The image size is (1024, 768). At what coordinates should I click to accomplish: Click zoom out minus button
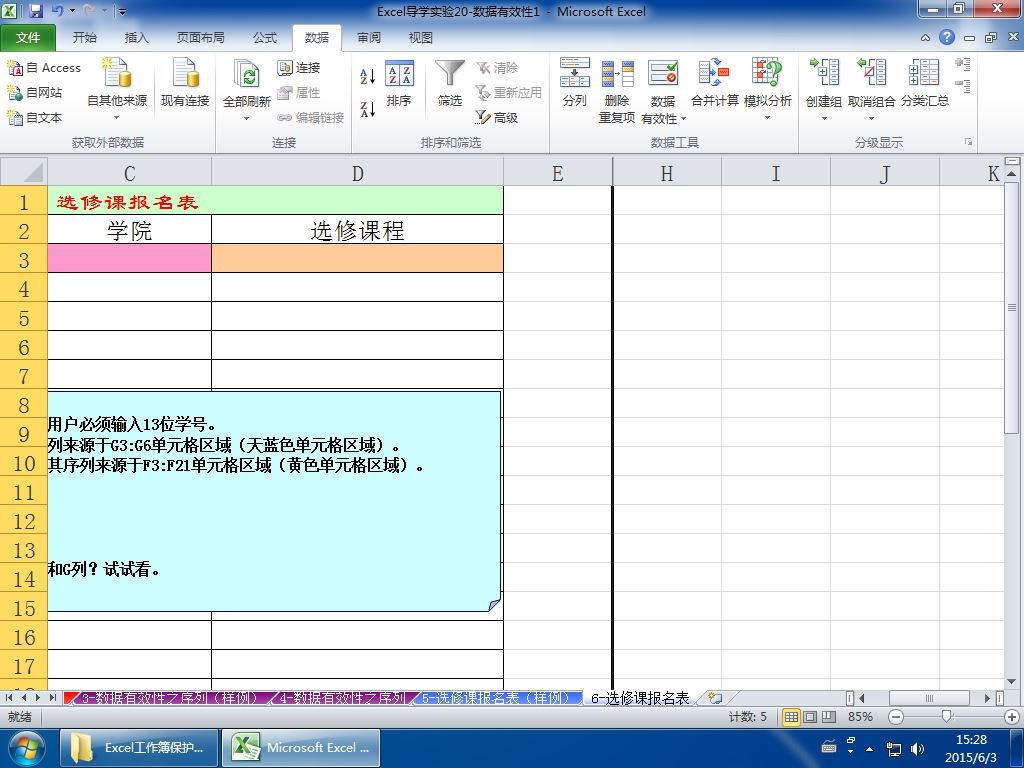pos(896,717)
